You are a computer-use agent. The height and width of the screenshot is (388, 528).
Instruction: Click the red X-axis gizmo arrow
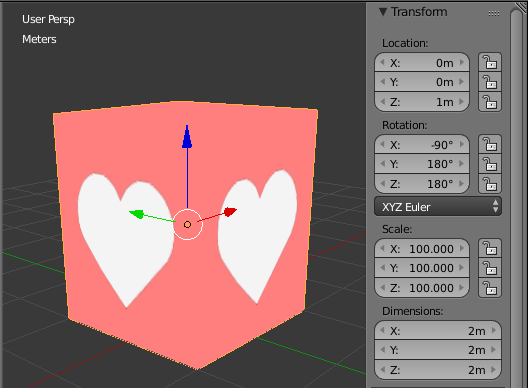tap(230, 212)
